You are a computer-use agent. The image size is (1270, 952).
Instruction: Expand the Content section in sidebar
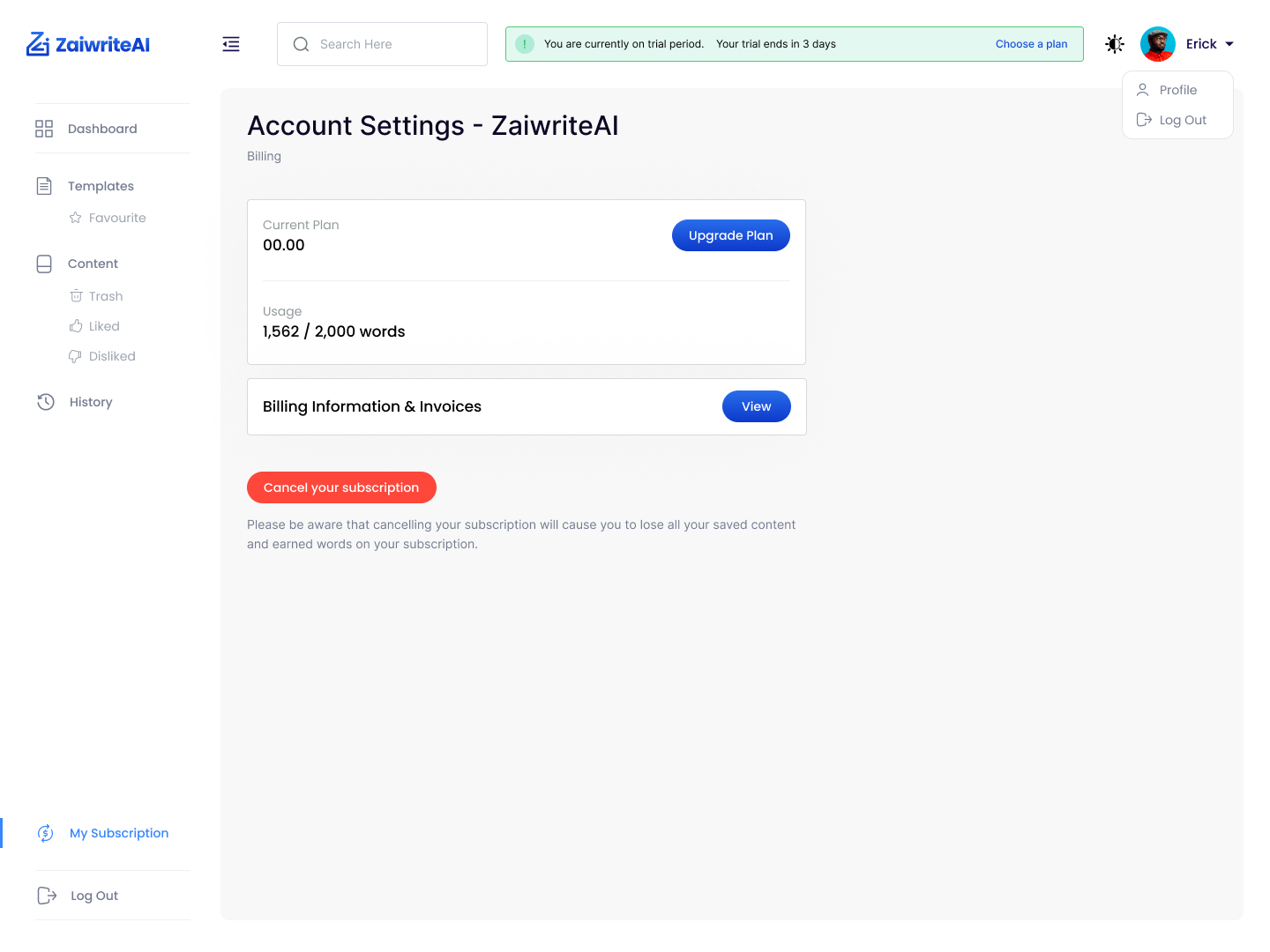tap(93, 264)
